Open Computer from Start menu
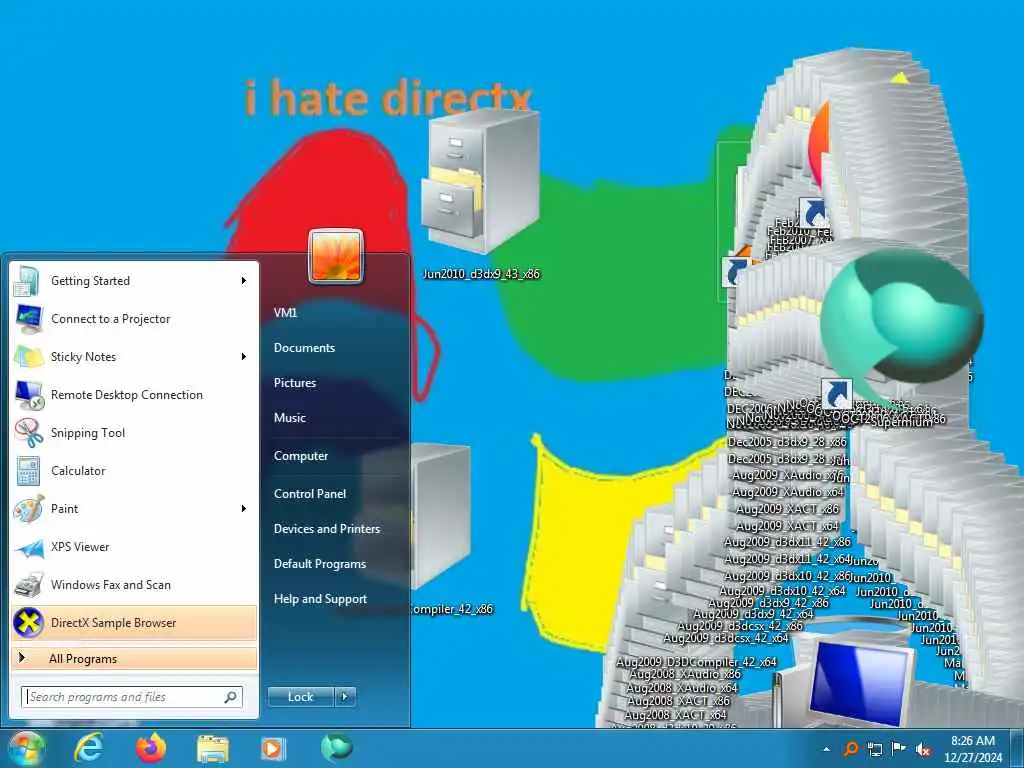Image resolution: width=1024 pixels, height=768 pixels. pos(301,455)
